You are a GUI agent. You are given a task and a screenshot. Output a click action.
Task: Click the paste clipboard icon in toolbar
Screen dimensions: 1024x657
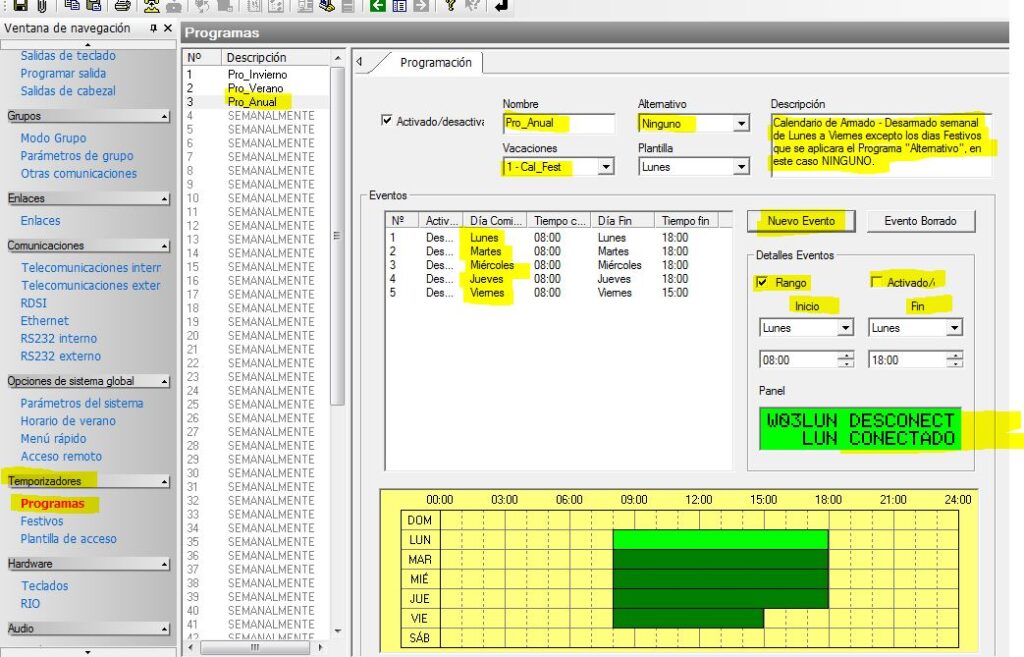coord(94,5)
